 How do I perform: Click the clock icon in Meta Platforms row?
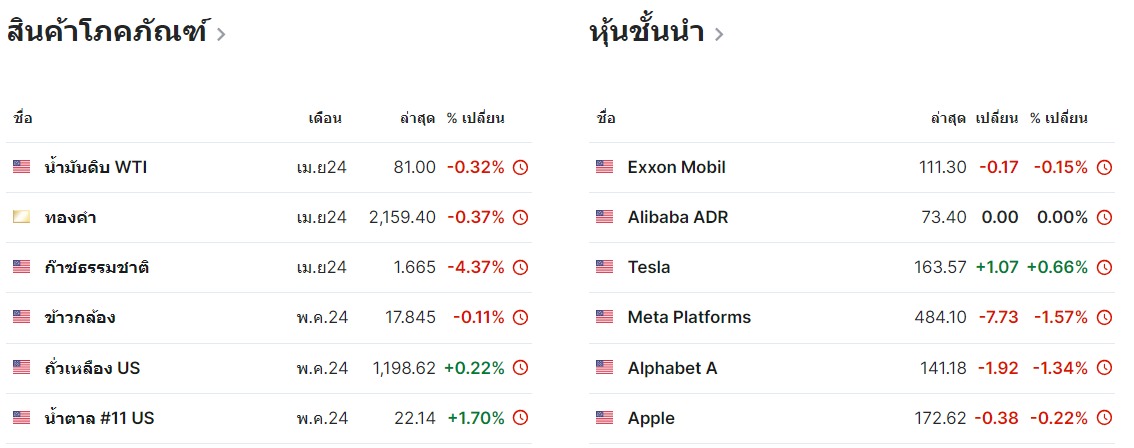pos(1104,317)
